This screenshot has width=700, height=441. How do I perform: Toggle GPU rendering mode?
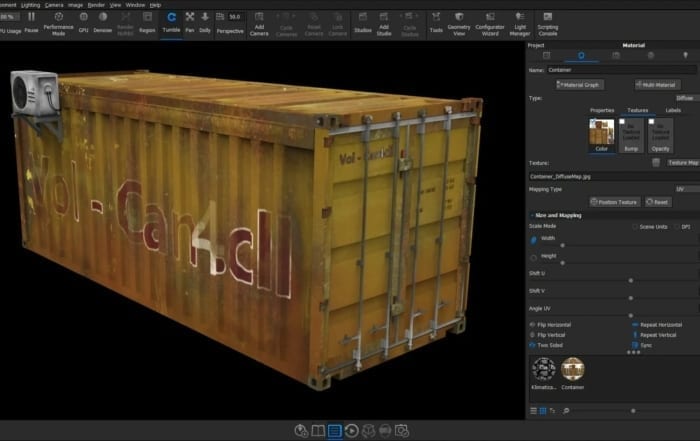click(x=83, y=22)
